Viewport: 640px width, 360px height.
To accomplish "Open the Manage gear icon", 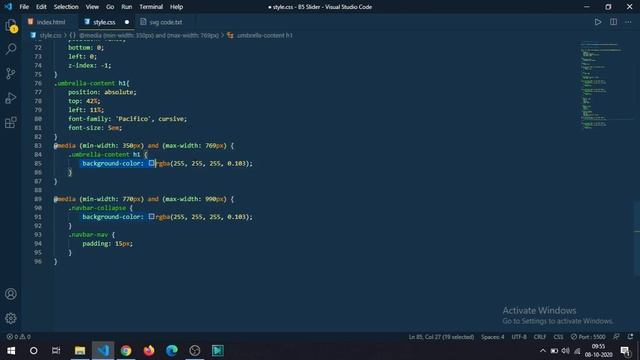I will (x=11, y=318).
